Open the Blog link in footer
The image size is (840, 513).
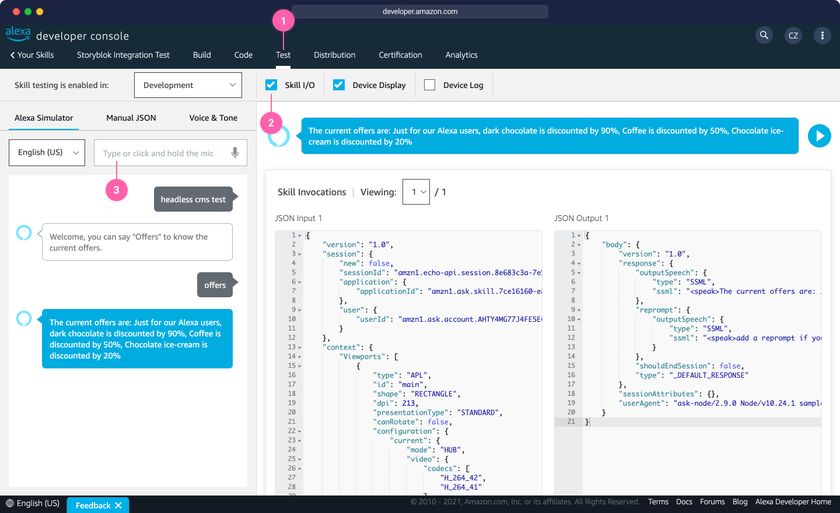[740, 502]
